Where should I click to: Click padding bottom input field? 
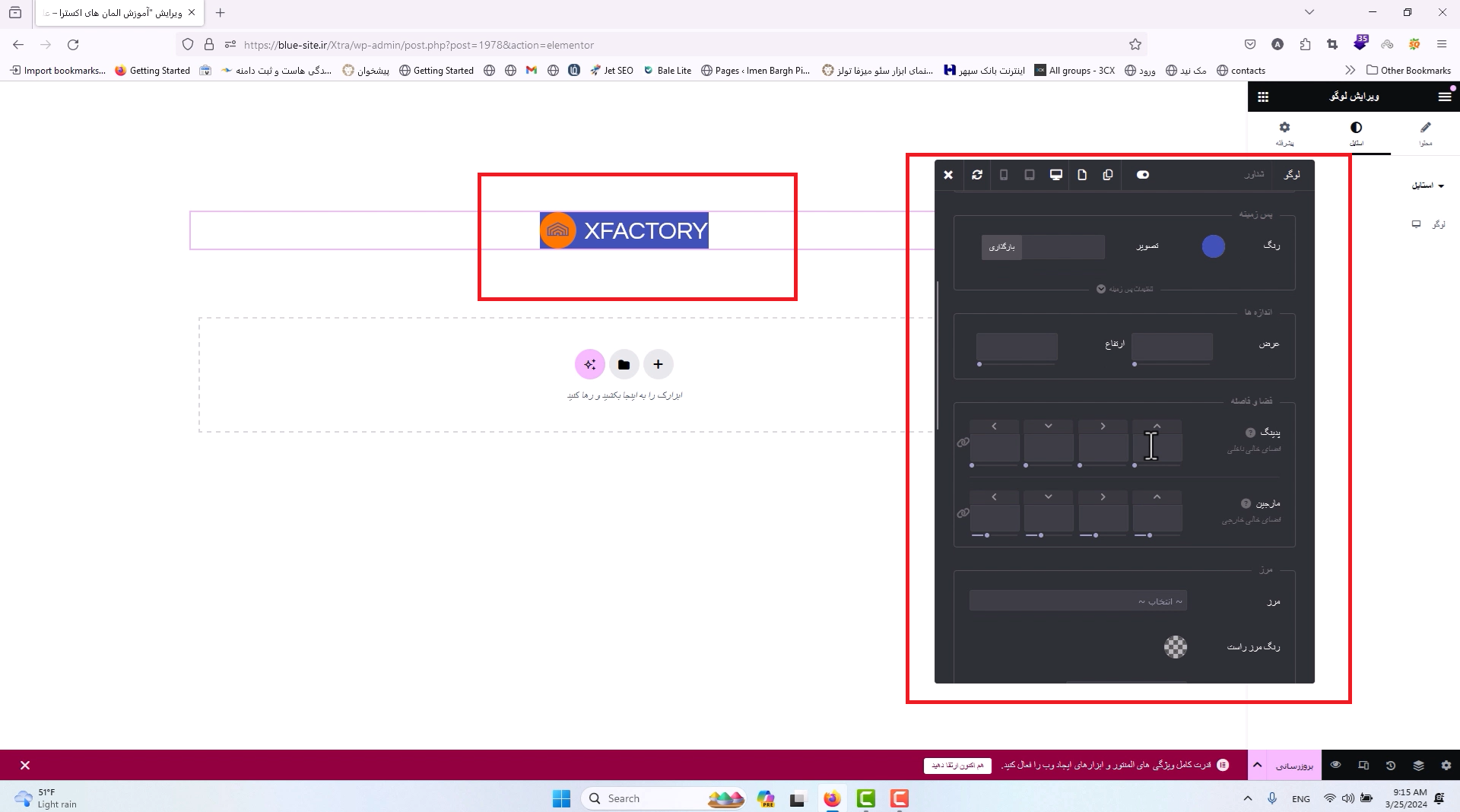[x=1049, y=448]
